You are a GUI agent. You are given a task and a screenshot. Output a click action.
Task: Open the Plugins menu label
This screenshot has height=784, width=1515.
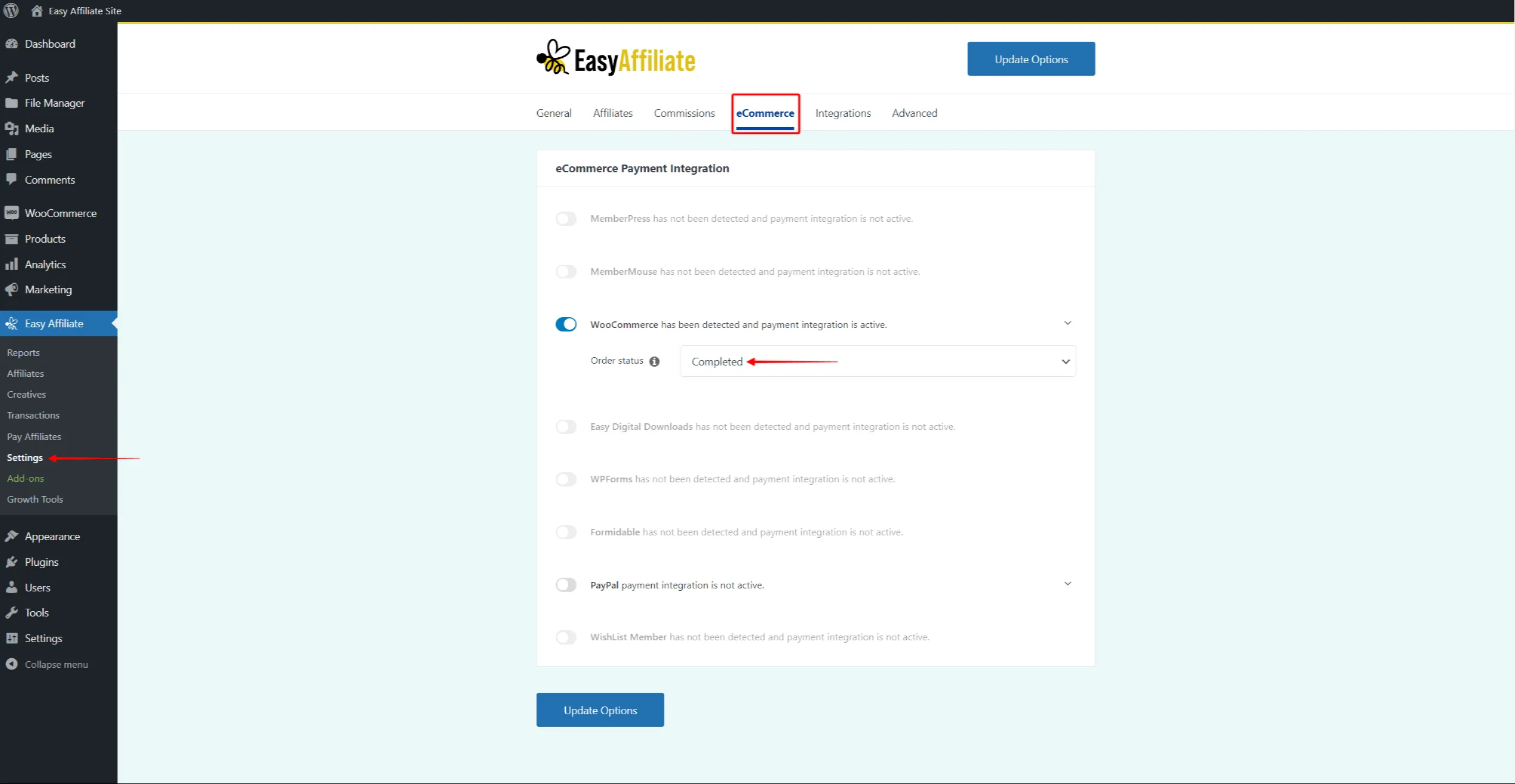(x=42, y=562)
